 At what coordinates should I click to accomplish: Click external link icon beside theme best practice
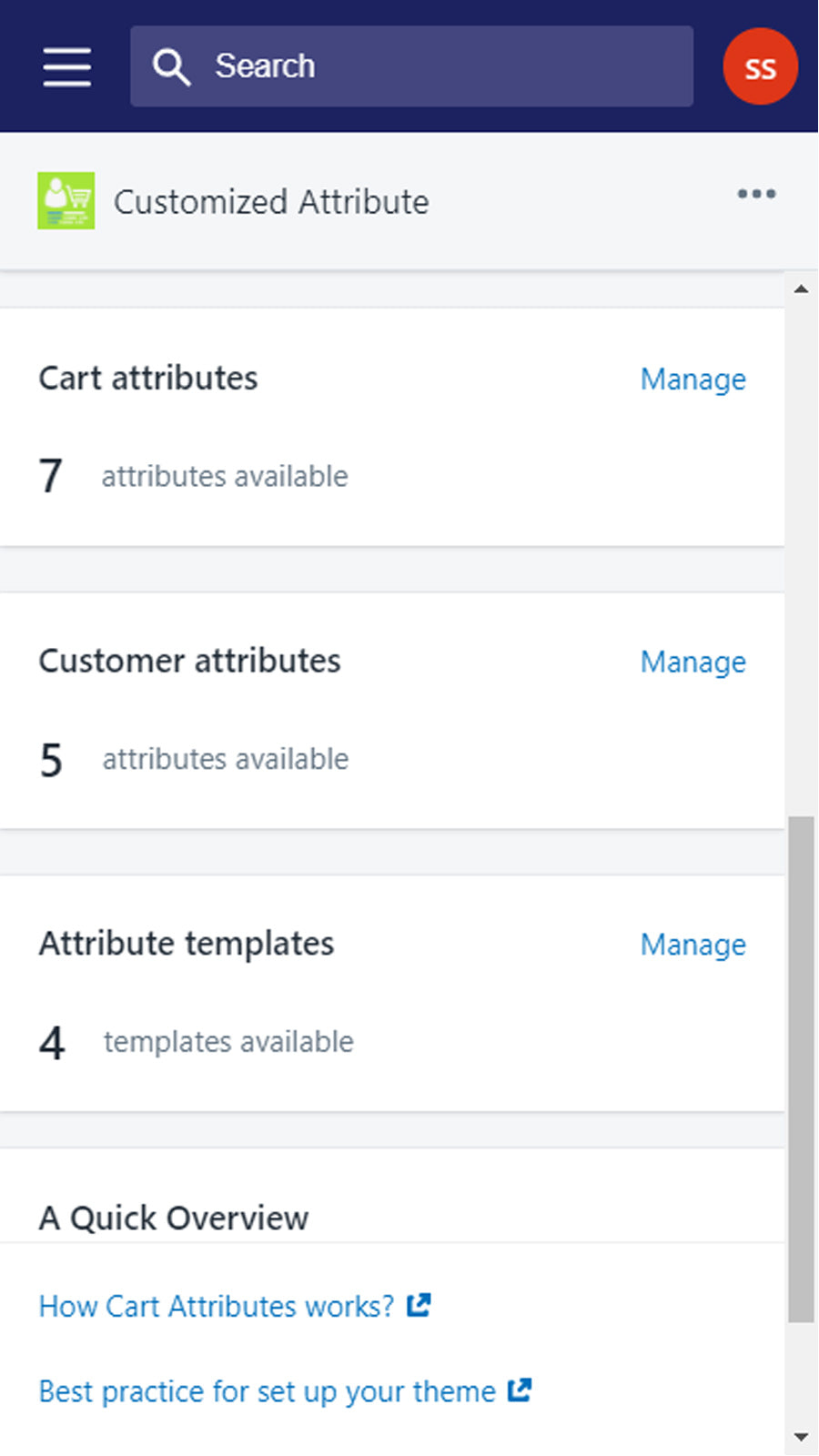[520, 1390]
